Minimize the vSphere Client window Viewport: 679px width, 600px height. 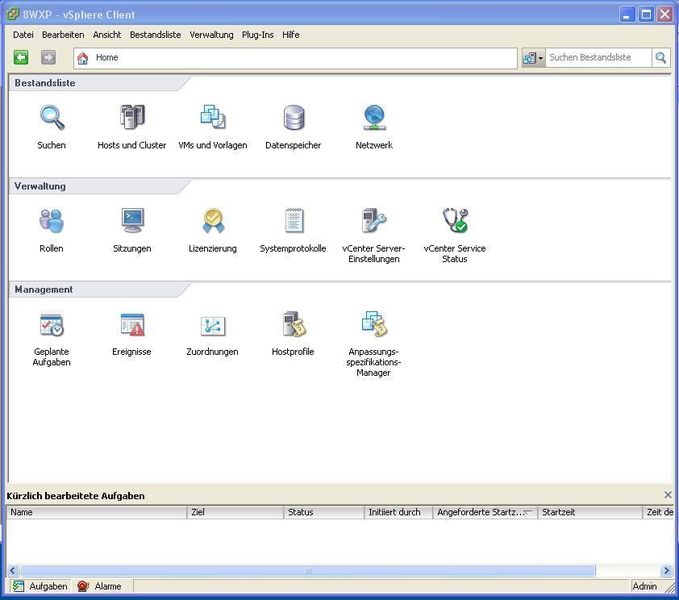point(627,14)
